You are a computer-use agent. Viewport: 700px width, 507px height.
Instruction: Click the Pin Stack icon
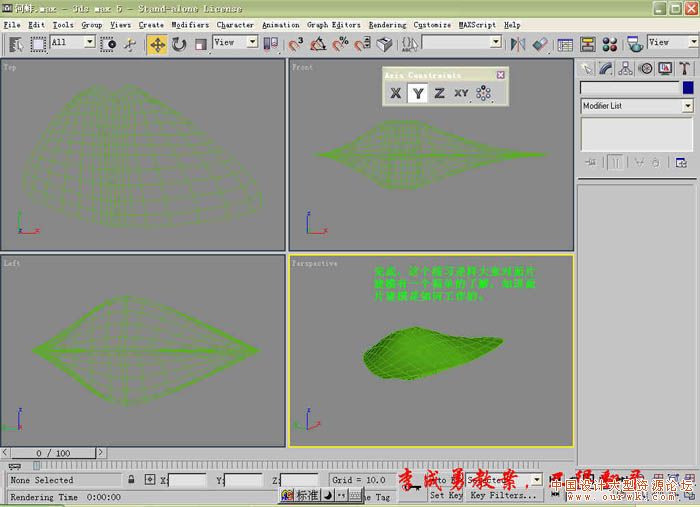(591, 162)
